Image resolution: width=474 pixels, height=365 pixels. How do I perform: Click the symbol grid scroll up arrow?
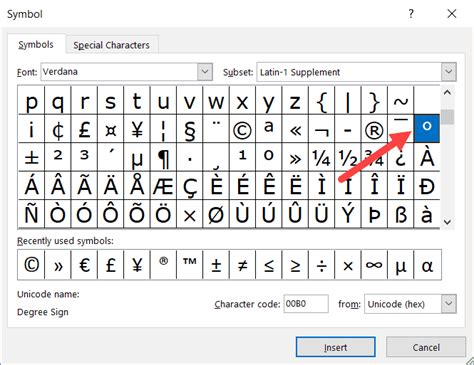click(447, 93)
